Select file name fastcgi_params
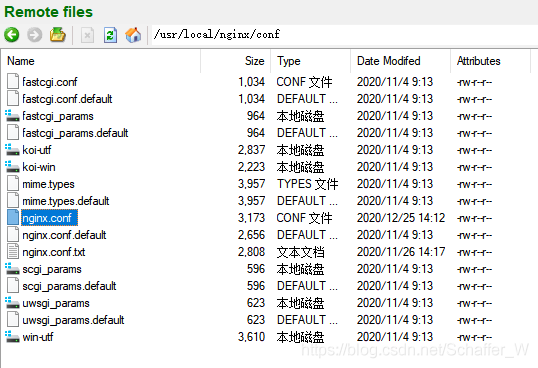The height and width of the screenshot is (368, 538). click(58, 116)
